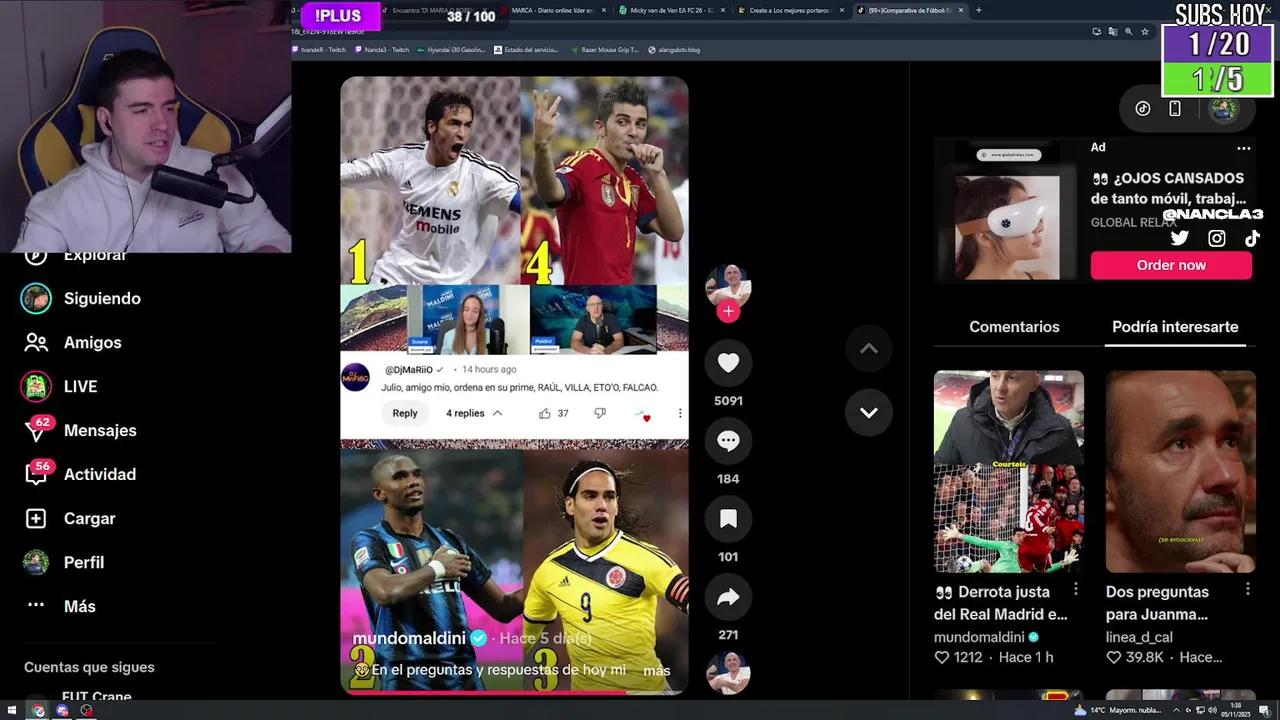Open the Windows Start button
Image resolution: width=1280 pixels, height=720 pixels.
12,711
